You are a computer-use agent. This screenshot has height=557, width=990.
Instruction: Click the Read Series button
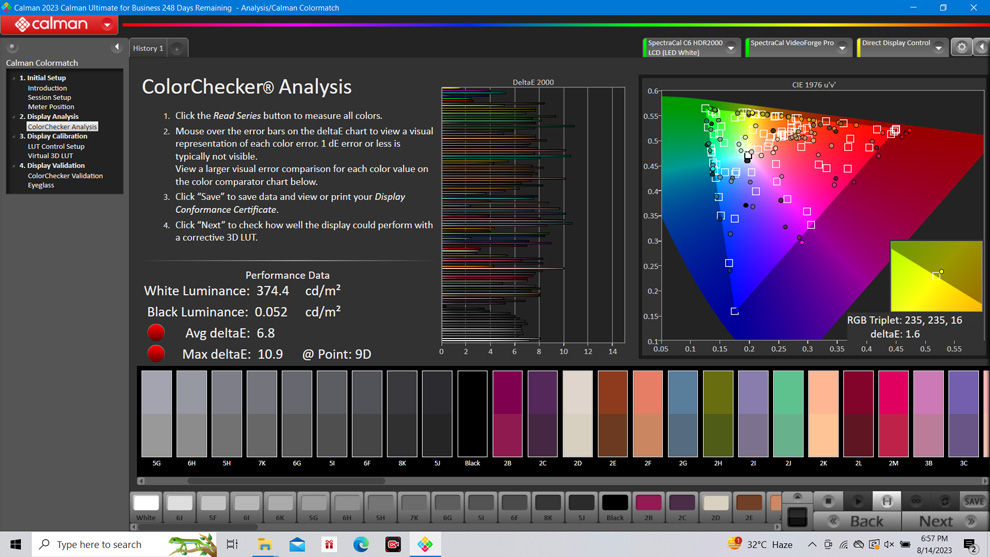(886, 501)
